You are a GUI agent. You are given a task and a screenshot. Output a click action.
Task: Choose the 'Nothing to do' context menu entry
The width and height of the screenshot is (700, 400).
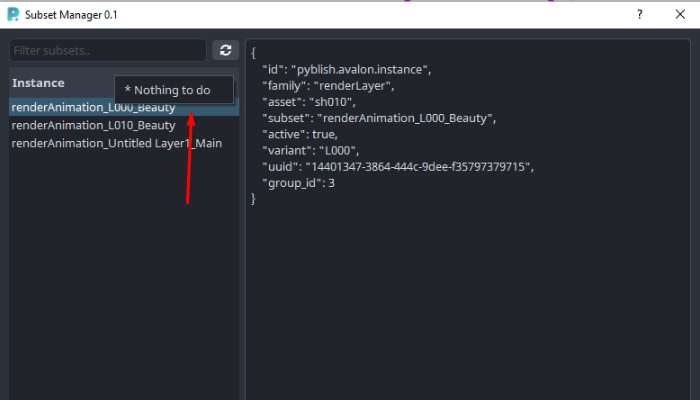tap(174, 90)
